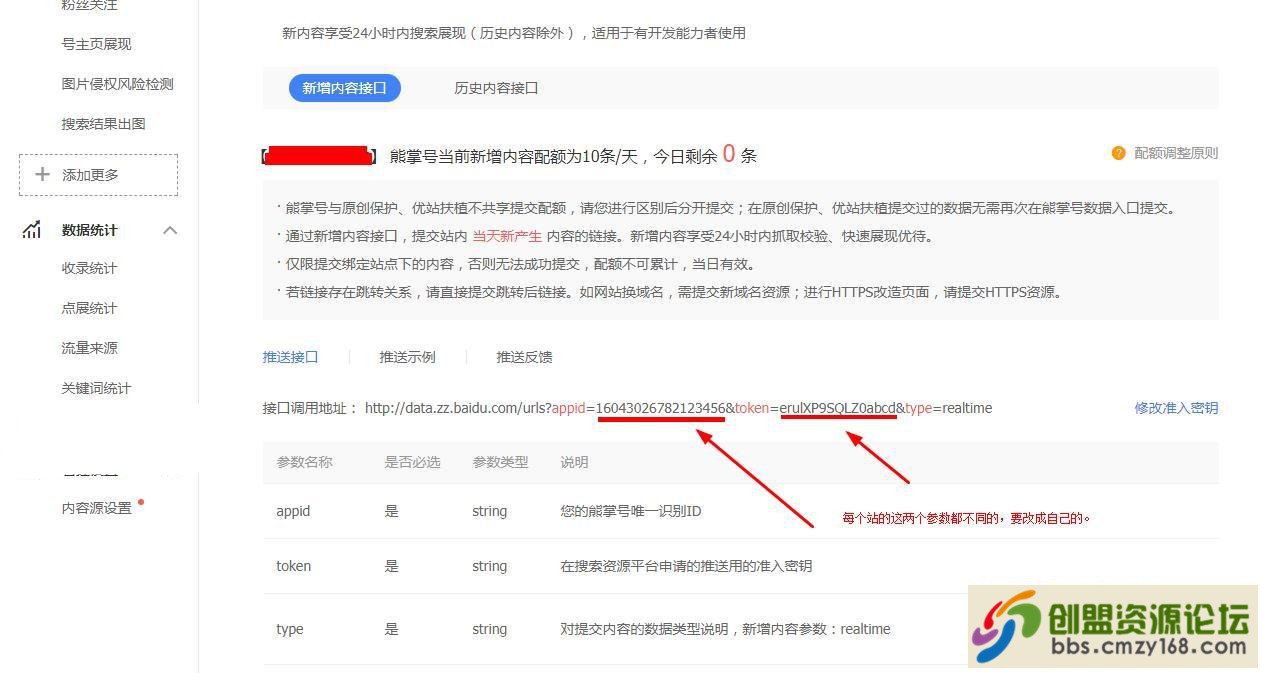This screenshot has width=1263, height=673.
Task: Click the orange question mark help icon
Action: pyautogui.click(x=1118, y=153)
